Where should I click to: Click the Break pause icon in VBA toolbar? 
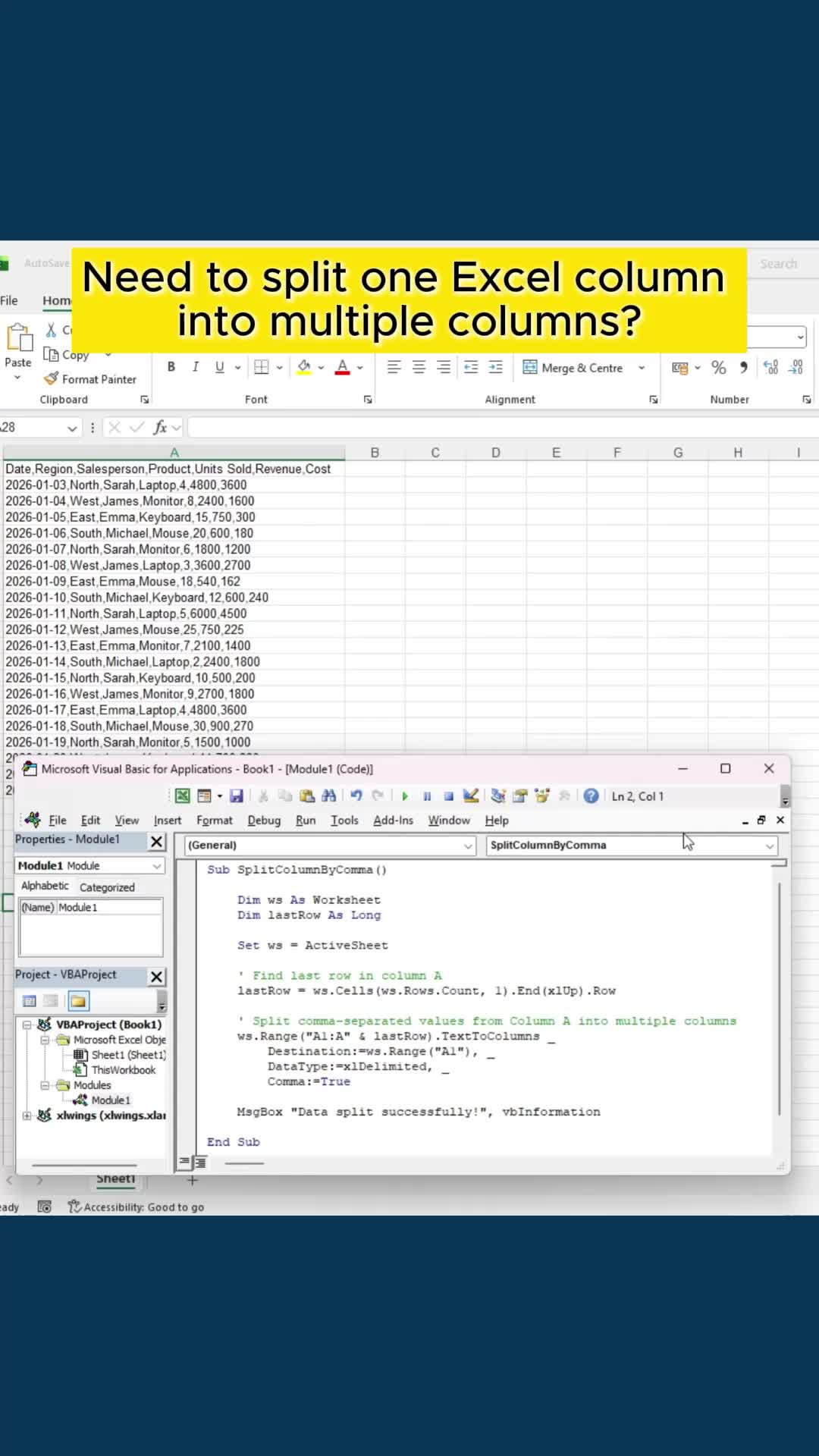click(x=427, y=796)
